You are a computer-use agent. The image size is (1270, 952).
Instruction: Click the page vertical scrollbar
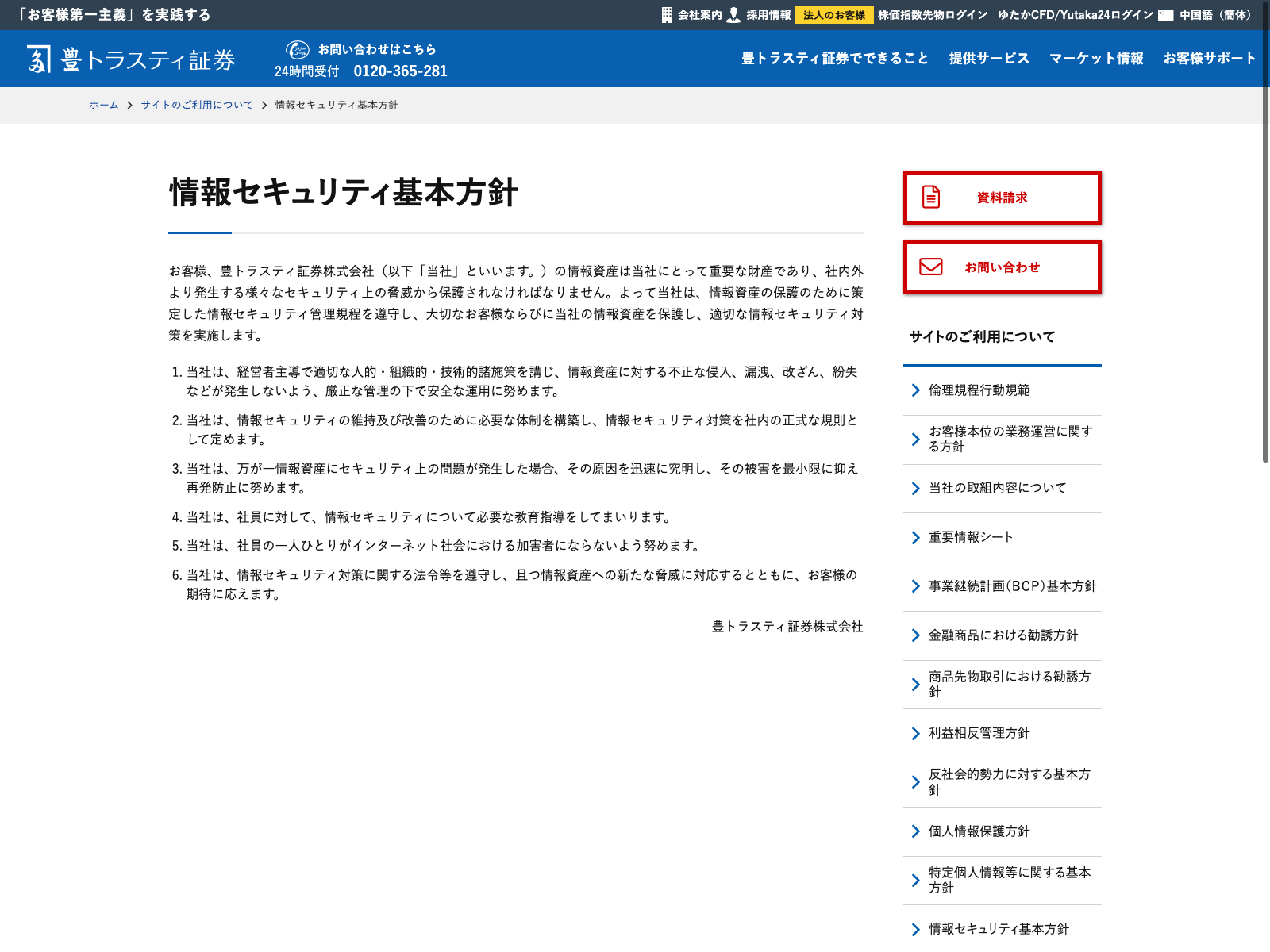[1265, 238]
